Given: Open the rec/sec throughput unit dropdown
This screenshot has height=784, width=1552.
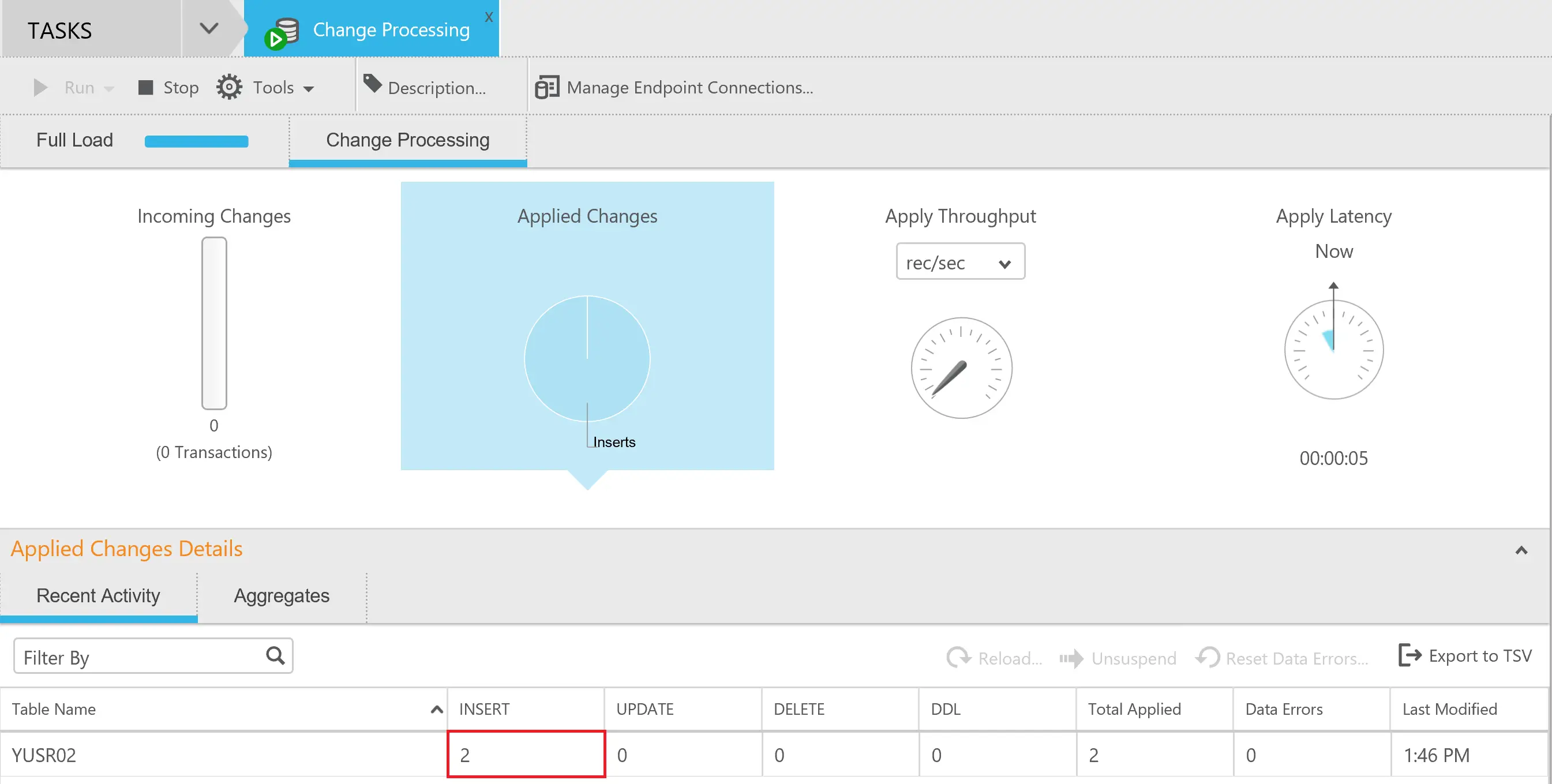Looking at the screenshot, I should tap(961, 261).
